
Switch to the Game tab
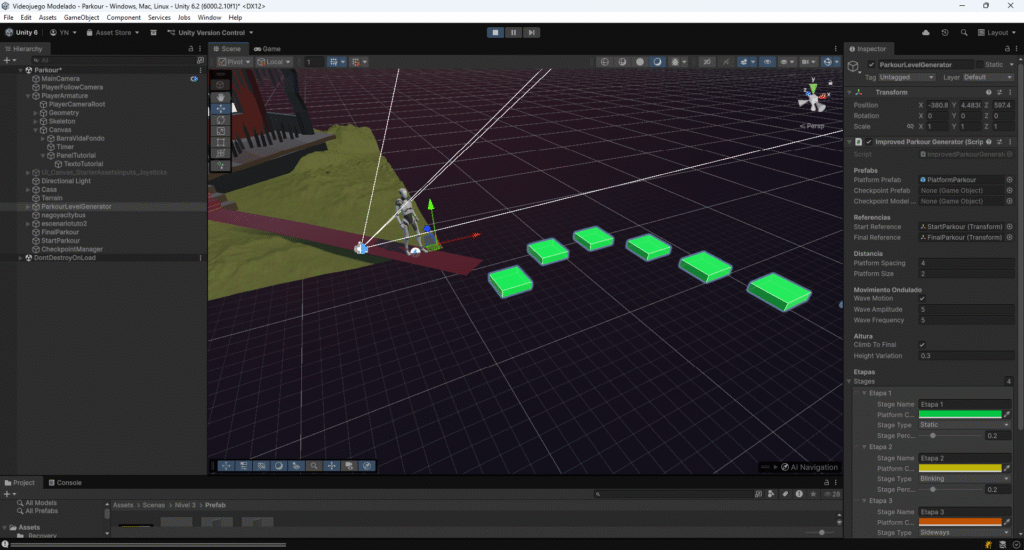point(267,48)
